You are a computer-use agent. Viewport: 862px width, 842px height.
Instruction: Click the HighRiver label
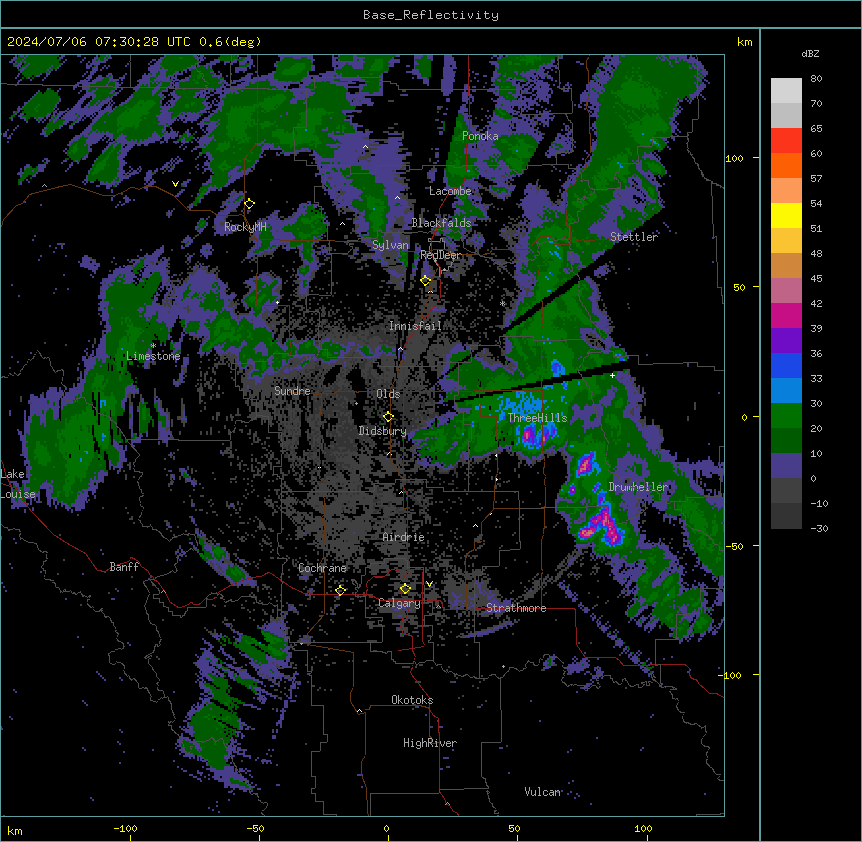coord(430,743)
